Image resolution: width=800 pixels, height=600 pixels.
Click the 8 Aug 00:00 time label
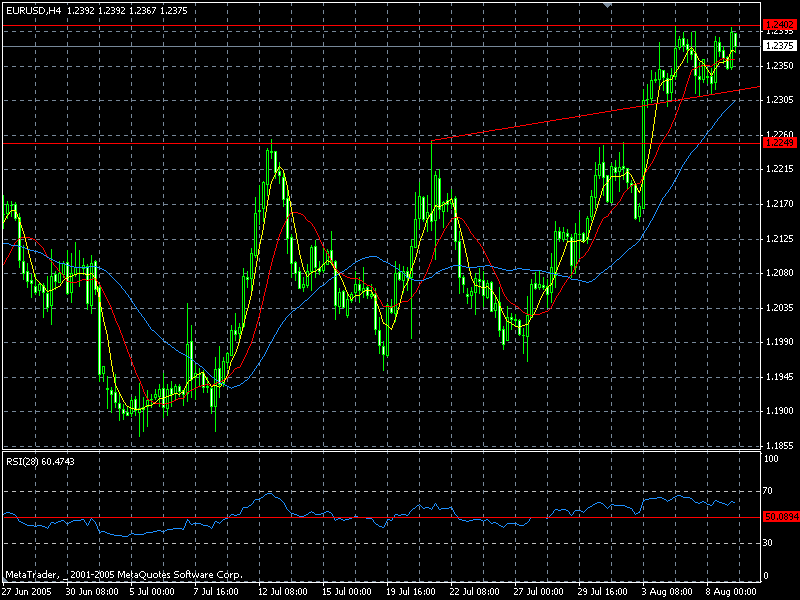coord(731,592)
